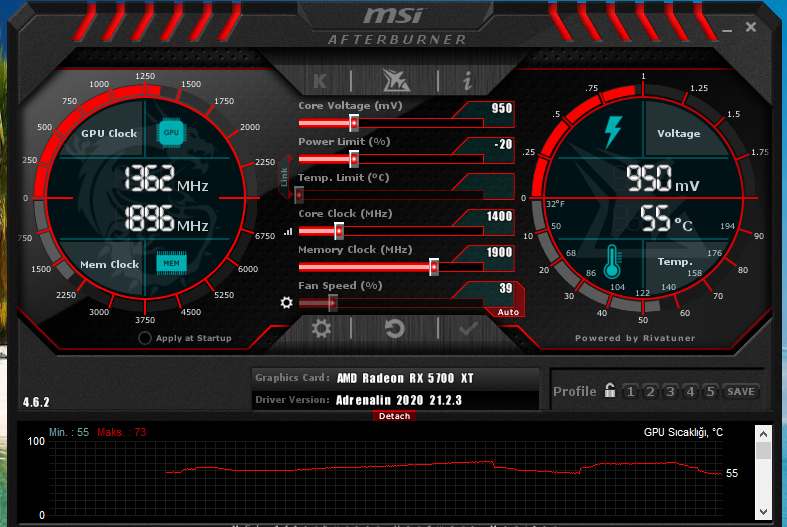
Task: Adjust the Core Voltage slider handle
Action: coord(354,123)
